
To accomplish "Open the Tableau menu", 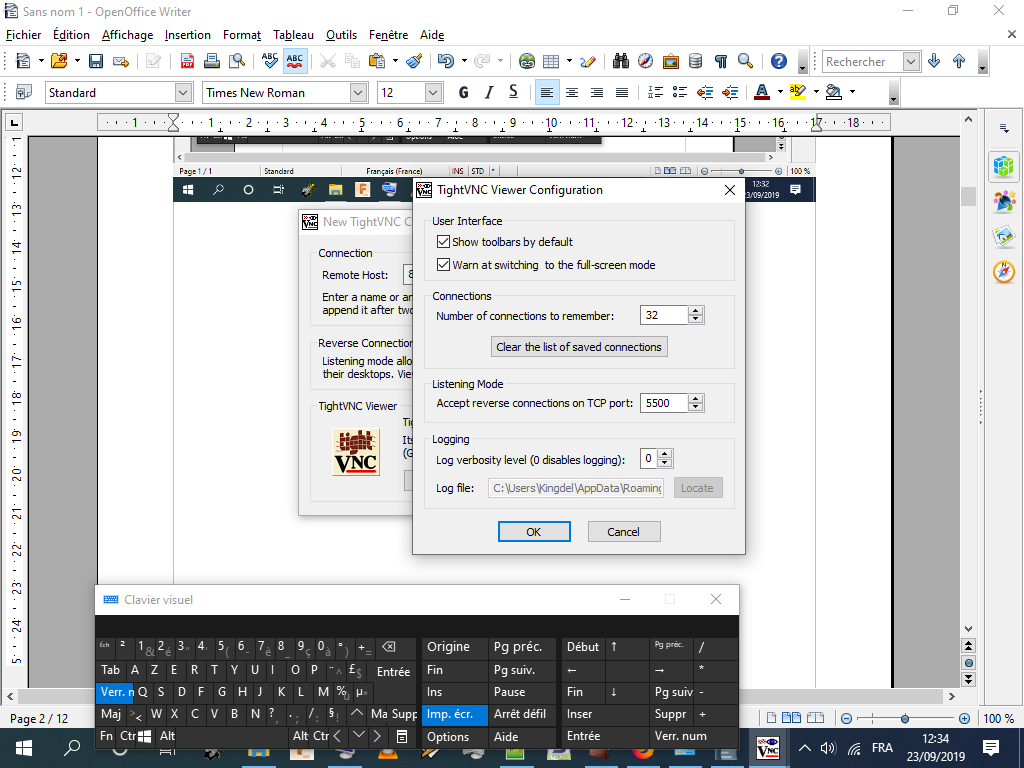I will [293, 35].
